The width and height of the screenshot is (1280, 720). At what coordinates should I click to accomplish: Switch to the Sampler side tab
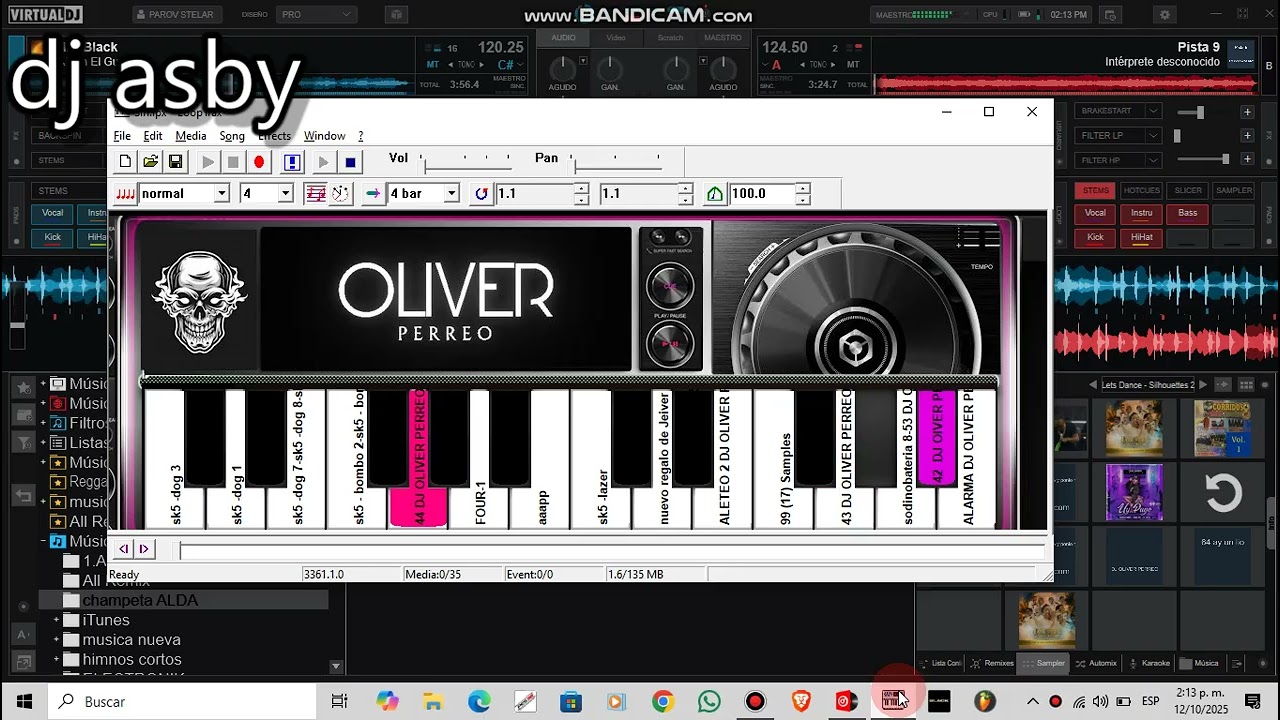tap(1042, 663)
